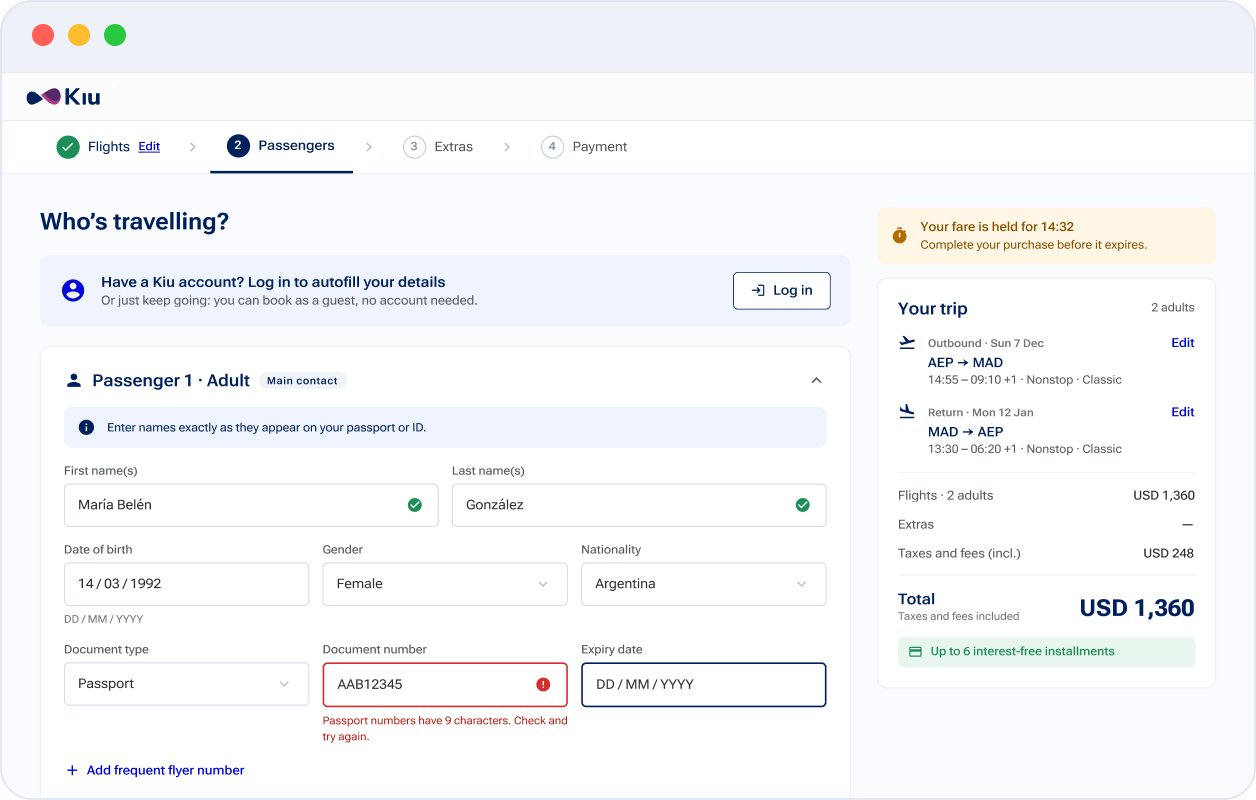Click the Log in button
This screenshot has height=800, width=1256.
(781, 290)
